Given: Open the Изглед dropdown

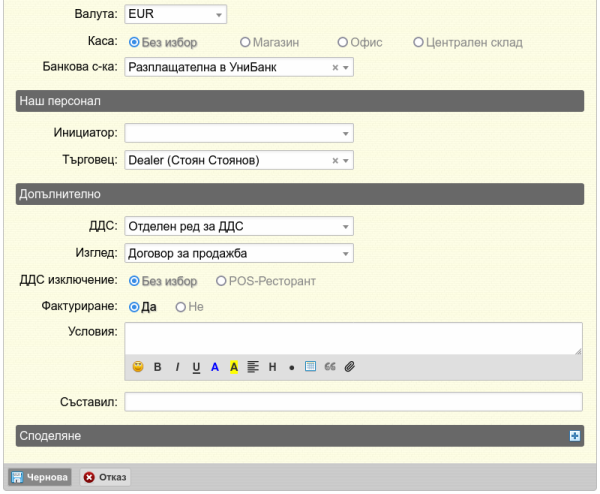Looking at the screenshot, I should click(239, 253).
